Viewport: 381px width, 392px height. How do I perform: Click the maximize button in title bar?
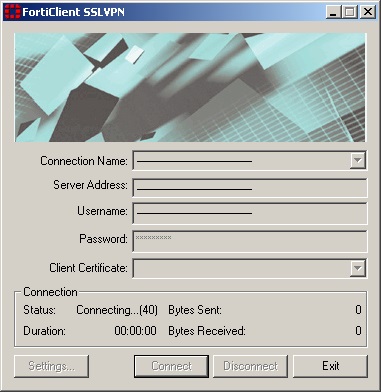[x=349, y=12]
